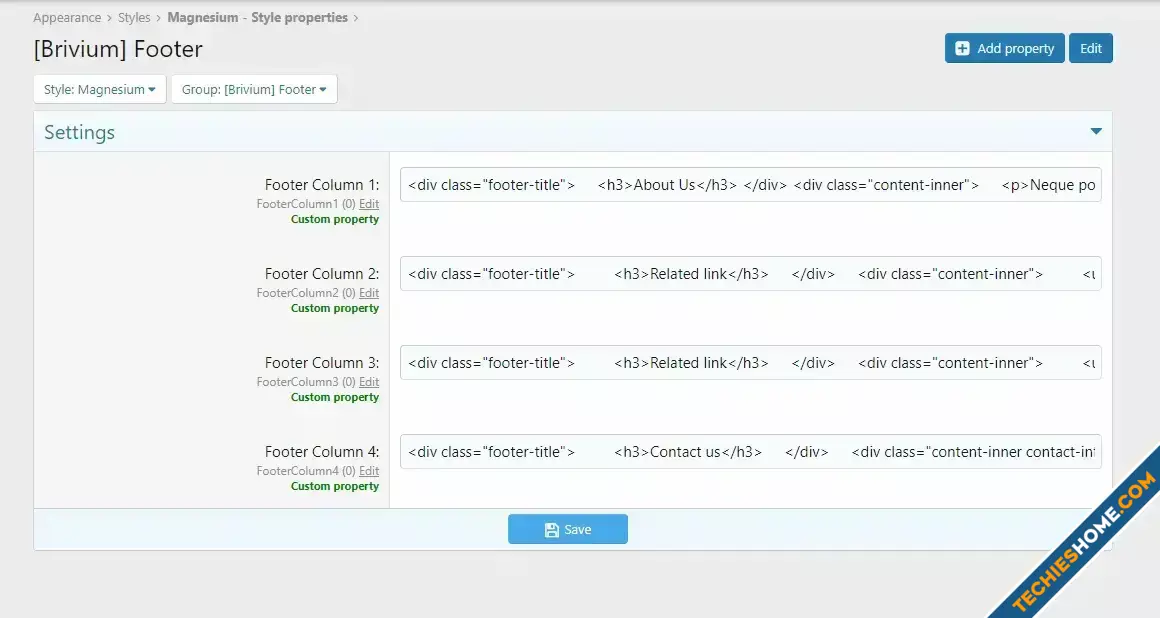
Task: Click the Footer Column 4: label
Action: 322,451
